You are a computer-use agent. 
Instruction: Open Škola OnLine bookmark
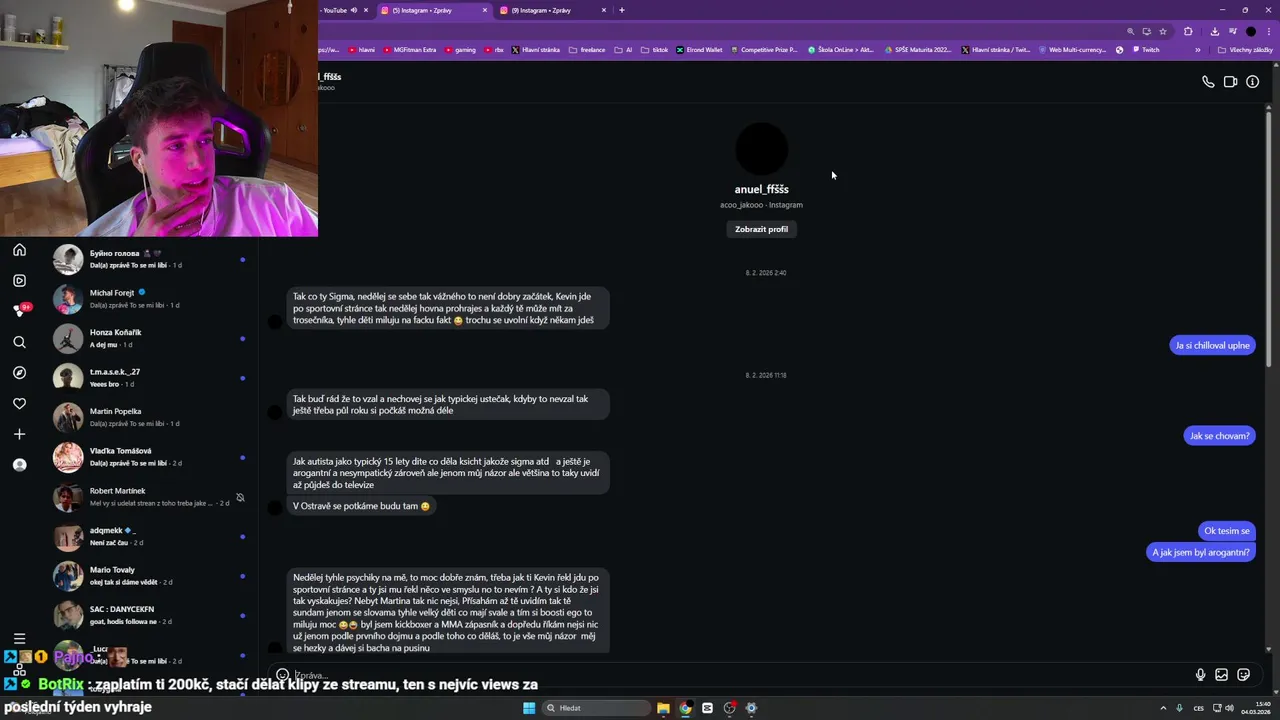pyautogui.click(x=841, y=50)
